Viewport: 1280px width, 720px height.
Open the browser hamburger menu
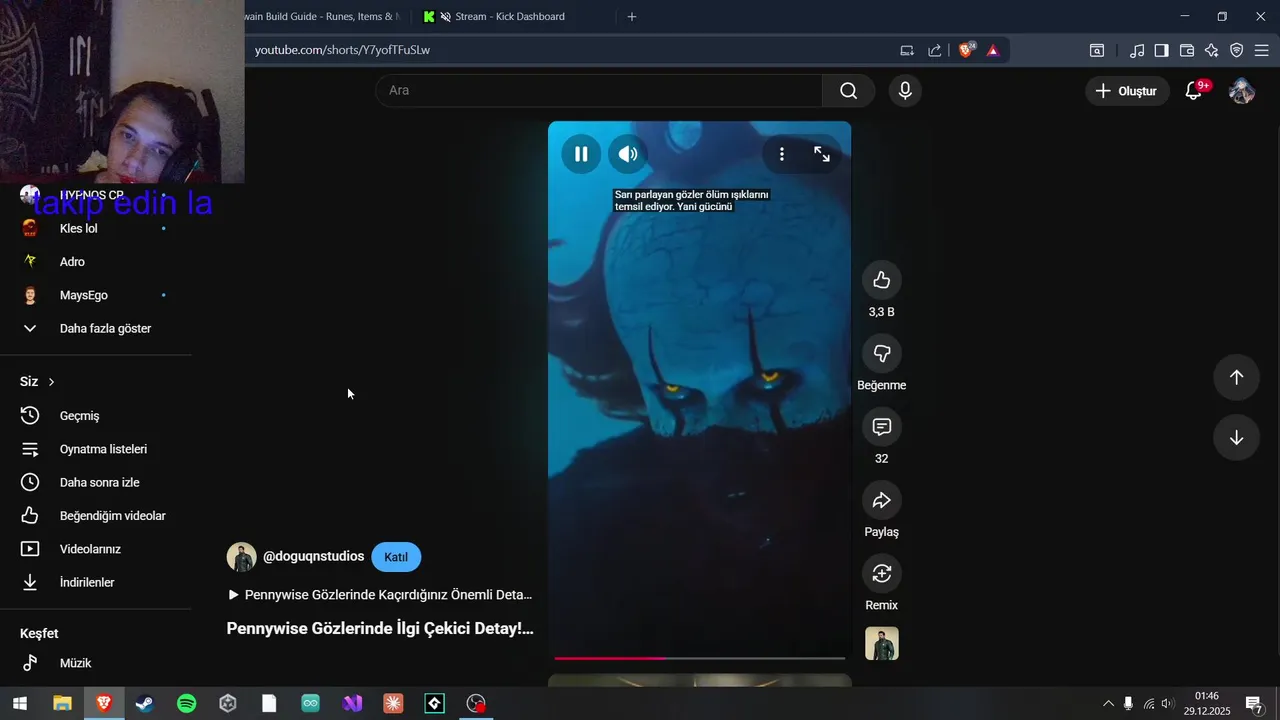[1261, 50]
